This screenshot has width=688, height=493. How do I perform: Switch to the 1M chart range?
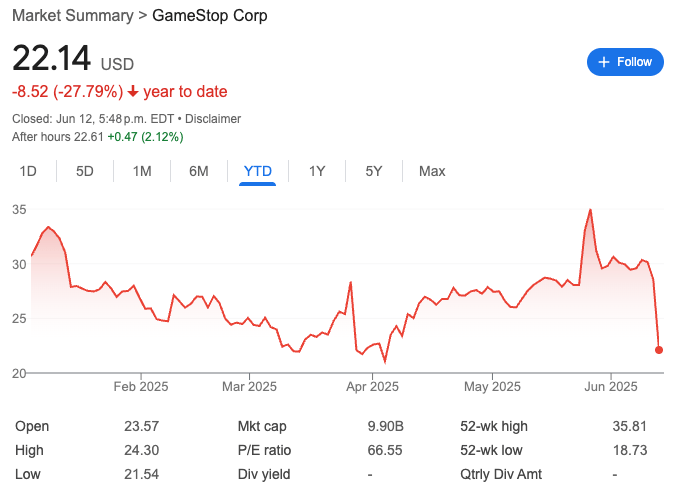coord(142,171)
